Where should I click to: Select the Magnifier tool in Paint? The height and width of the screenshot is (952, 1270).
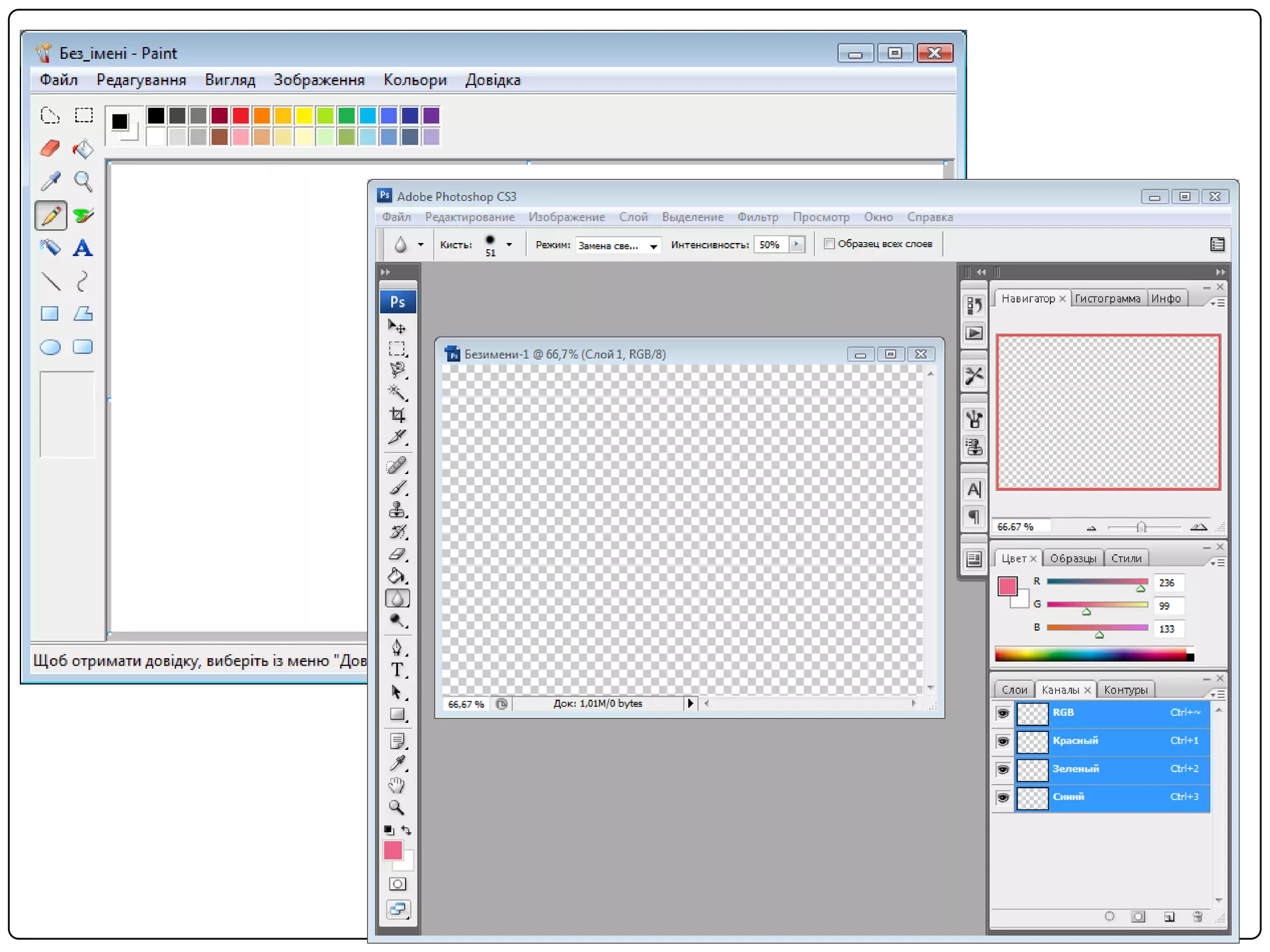83,181
